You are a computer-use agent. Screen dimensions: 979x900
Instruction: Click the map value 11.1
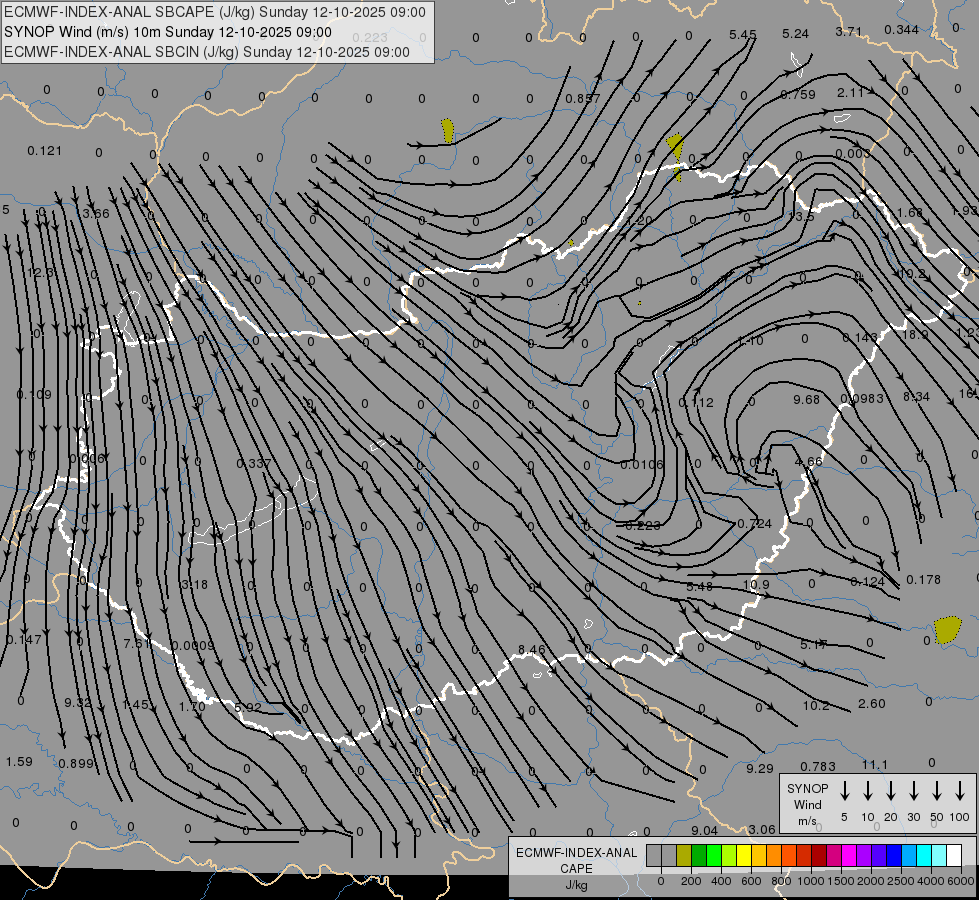tap(875, 765)
